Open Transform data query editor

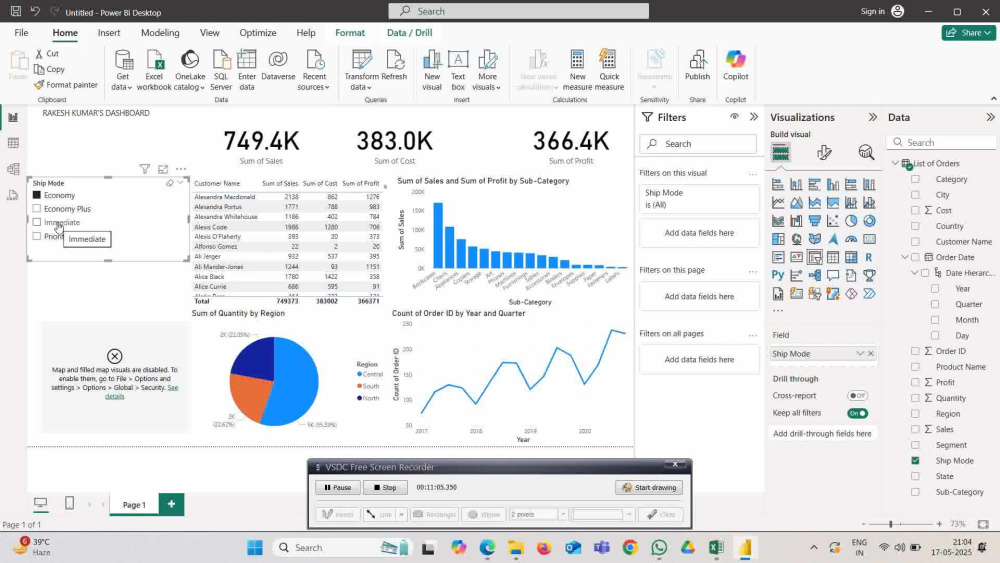coord(362,70)
